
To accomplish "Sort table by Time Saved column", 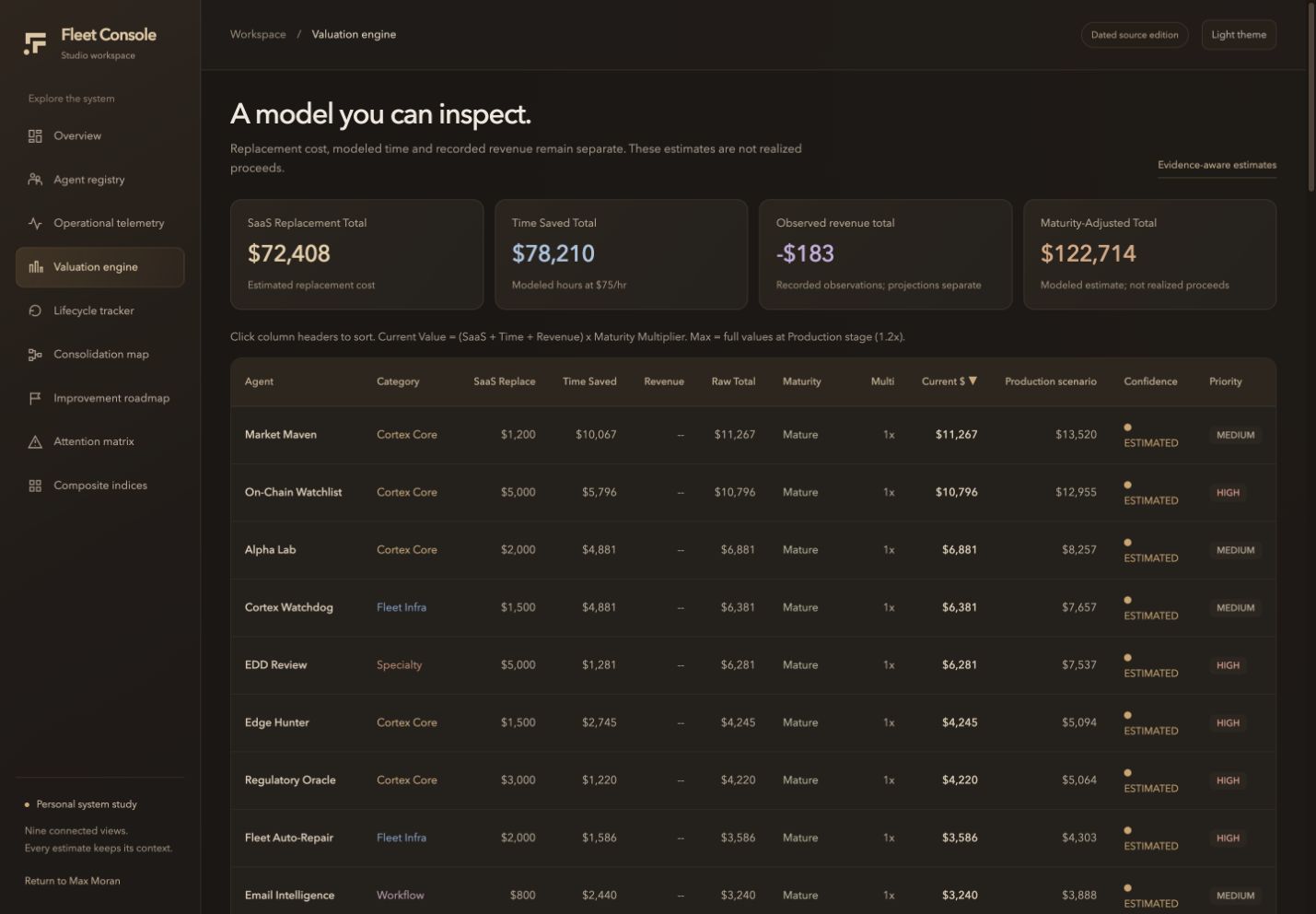I will click(589, 381).
